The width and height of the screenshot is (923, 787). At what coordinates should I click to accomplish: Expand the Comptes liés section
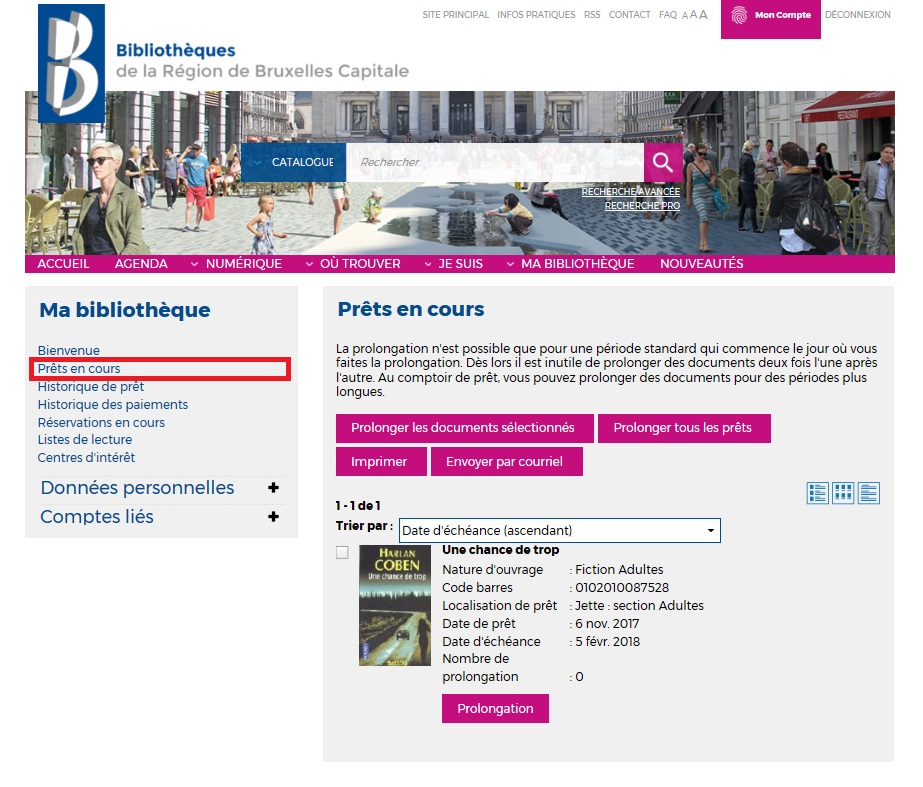273,517
